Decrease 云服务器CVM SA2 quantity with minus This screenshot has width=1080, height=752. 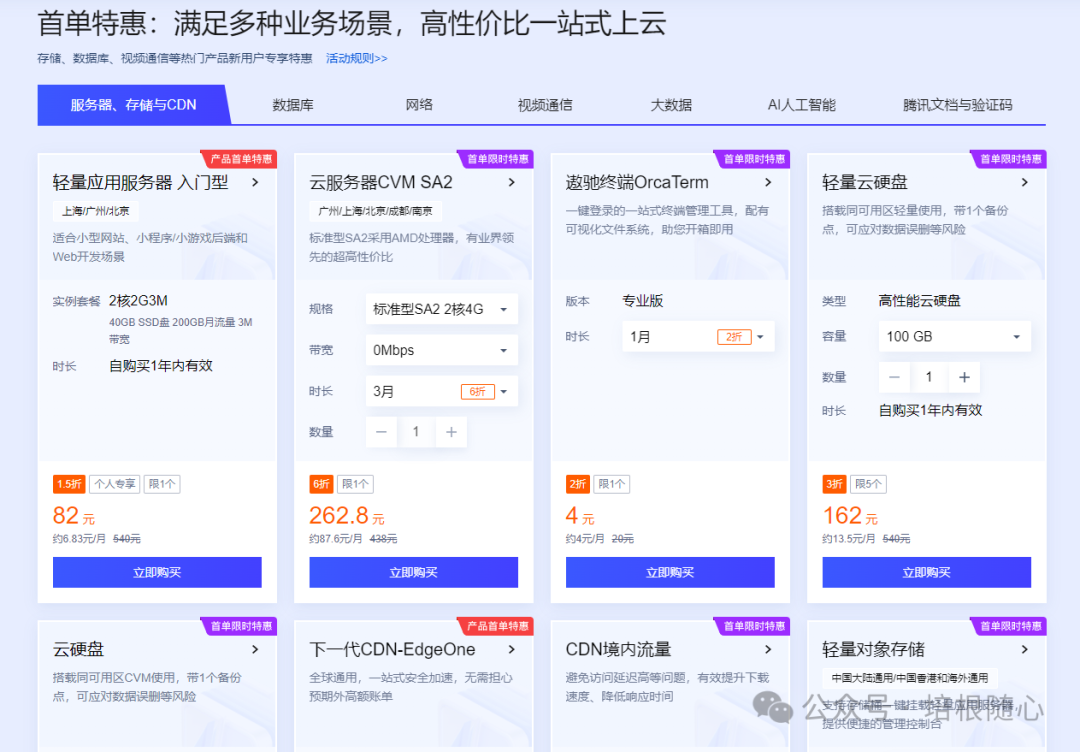tap(381, 432)
